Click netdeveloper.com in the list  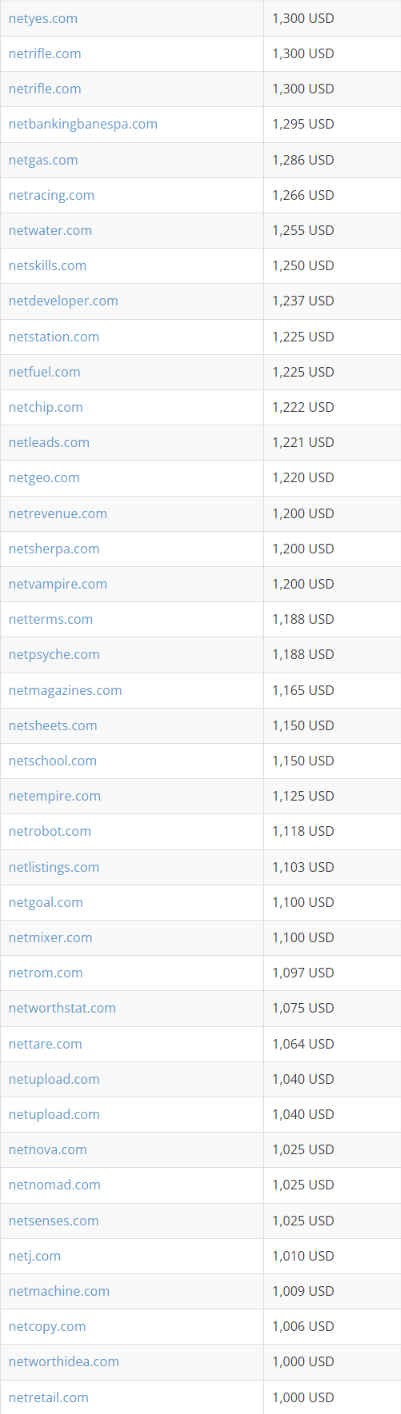63,301
